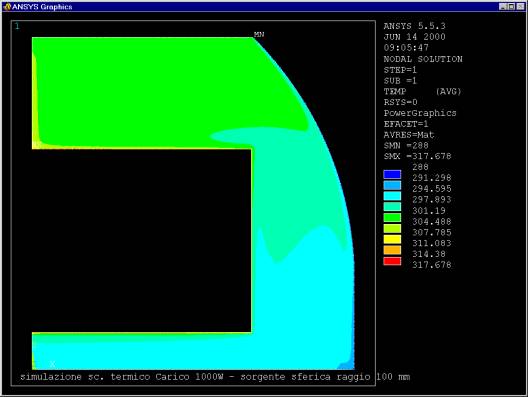The width and height of the screenshot is (528, 397).
Task: Click the maximize window button
Action: tap(511, 6)
